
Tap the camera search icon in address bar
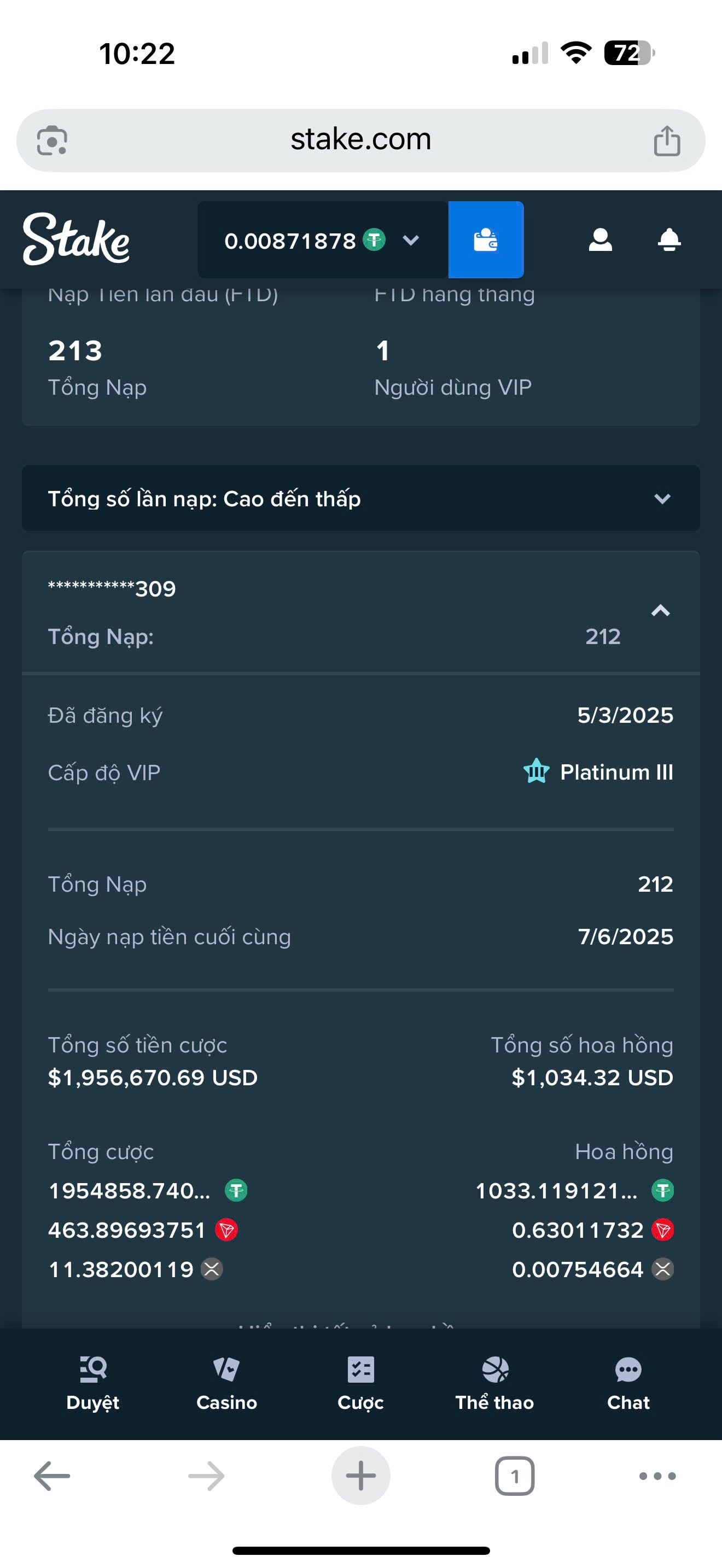[53, 141]
